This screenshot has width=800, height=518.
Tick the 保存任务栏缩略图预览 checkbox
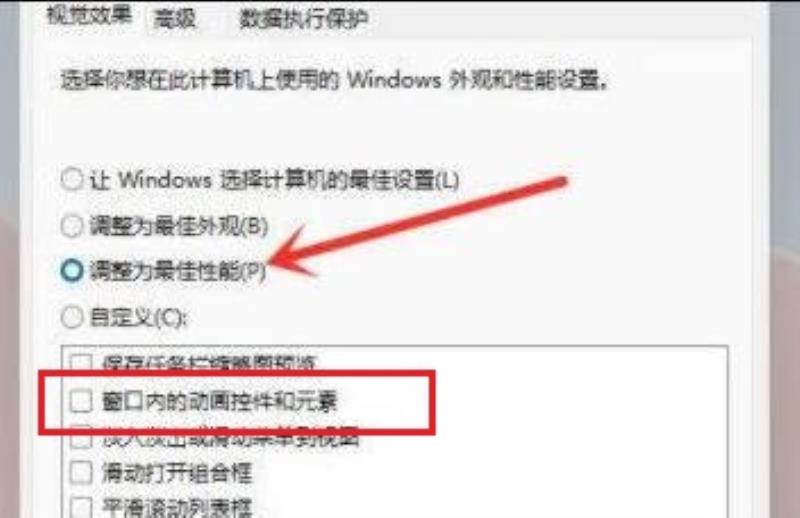(81, 362)
